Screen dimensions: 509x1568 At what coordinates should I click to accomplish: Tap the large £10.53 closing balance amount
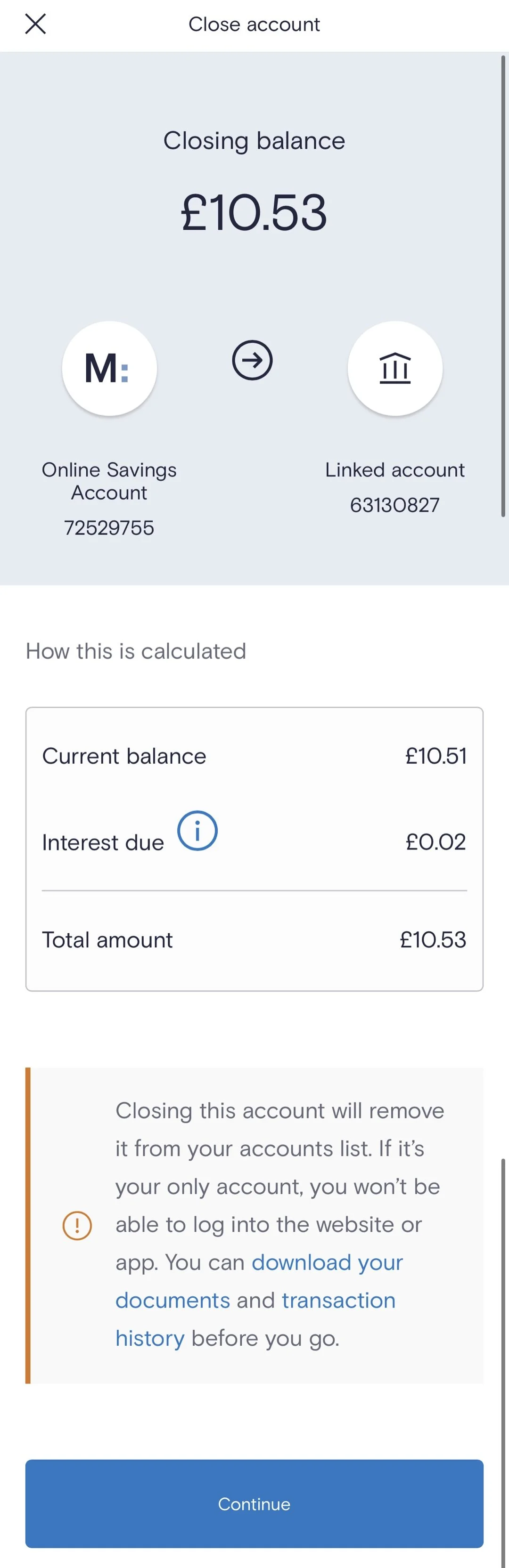point(254,212)
